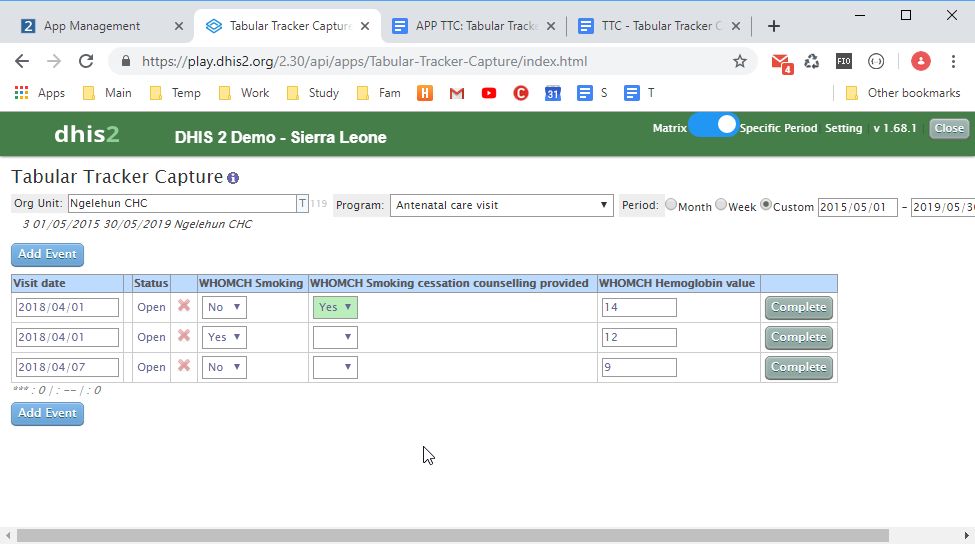Viewport: 975px width, 544px height.
Task: Click the circular brackets extension icon
Action: [876, 61]
